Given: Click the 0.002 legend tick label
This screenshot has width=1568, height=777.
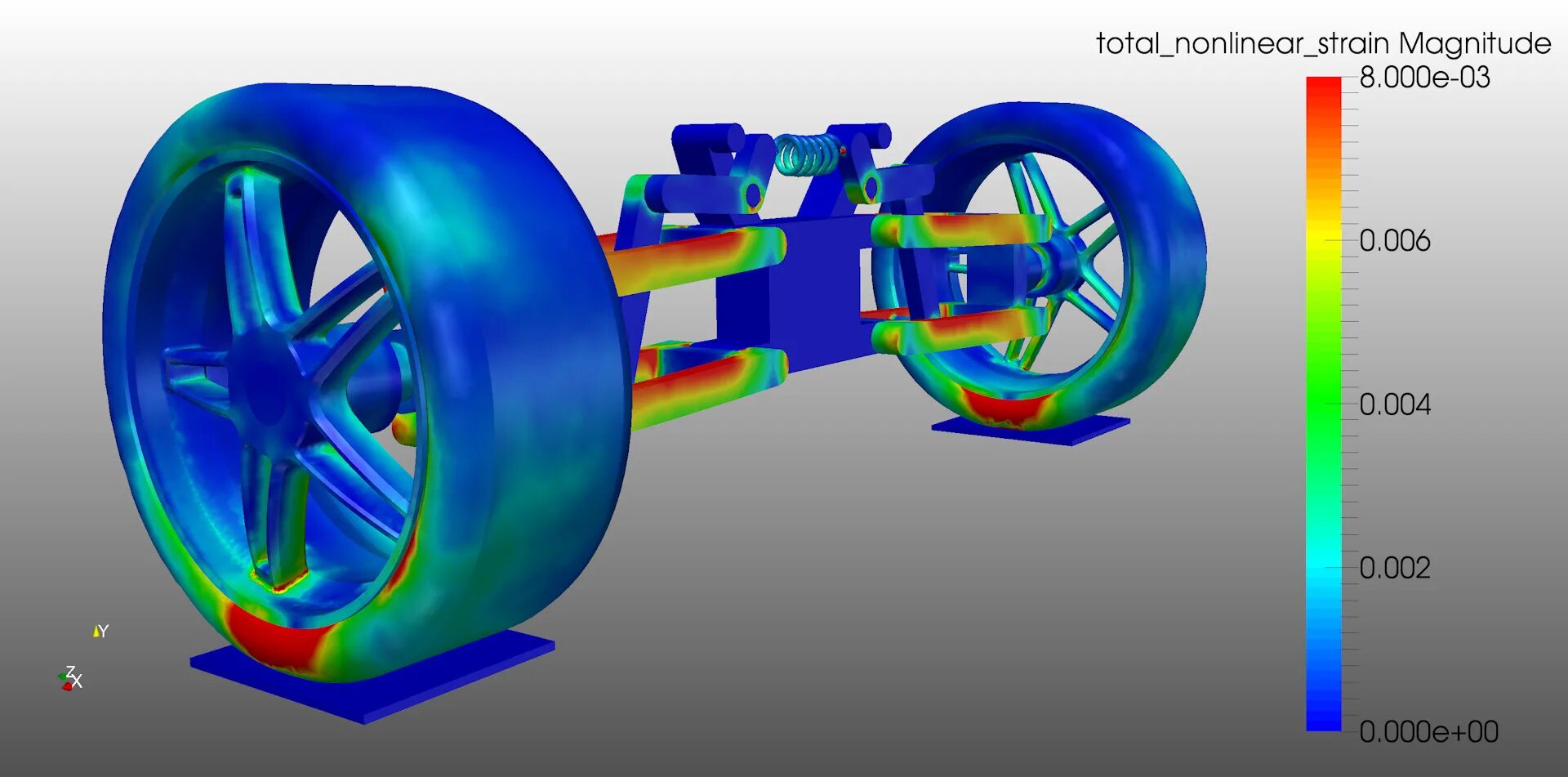Looking at the screenshot, I should 1395,568.
